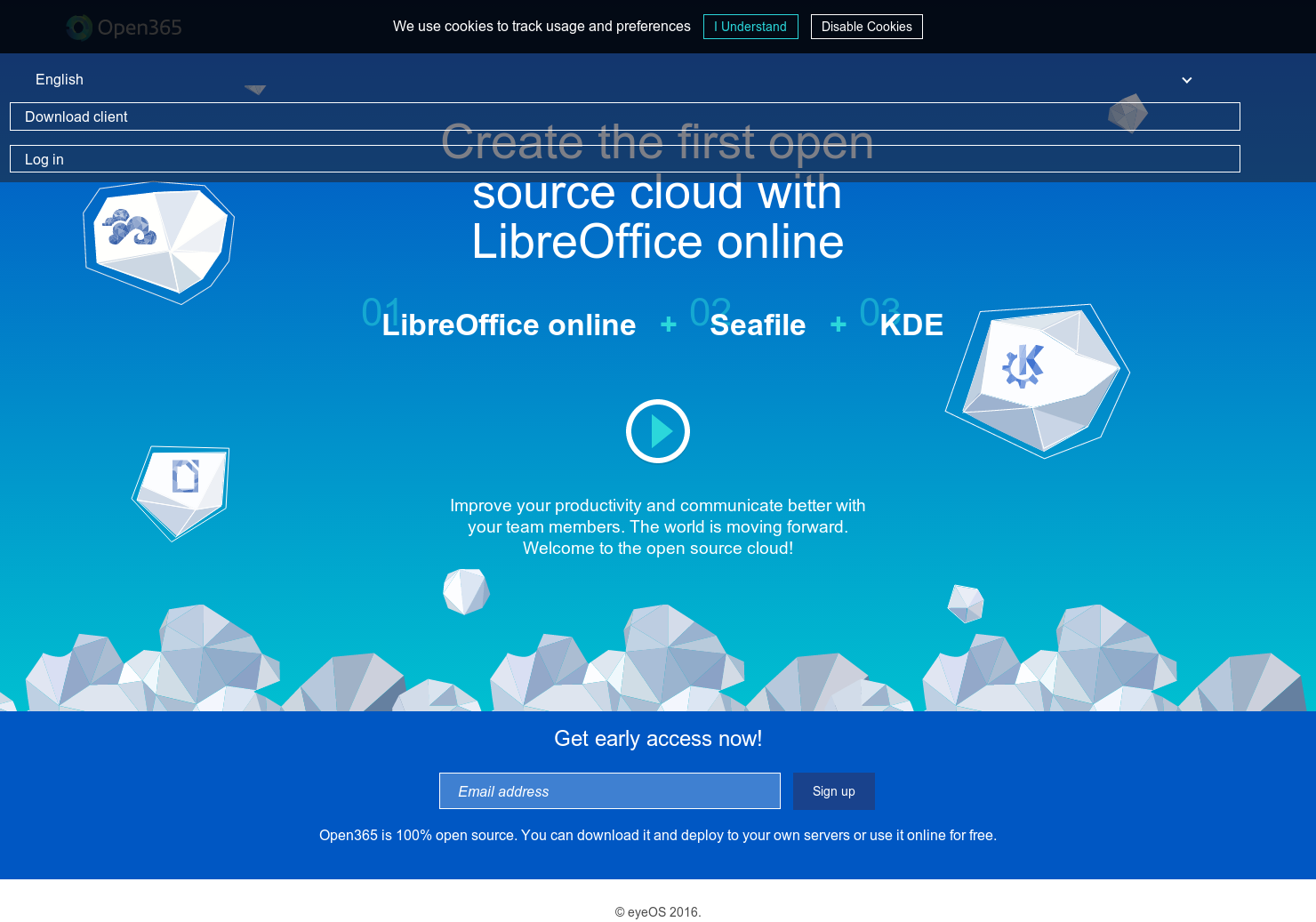Image resolution: width=1316 pixels, height=922 pixels.
Task: Click the Seafile cloud crystal icon
Action: coord(158,243)
